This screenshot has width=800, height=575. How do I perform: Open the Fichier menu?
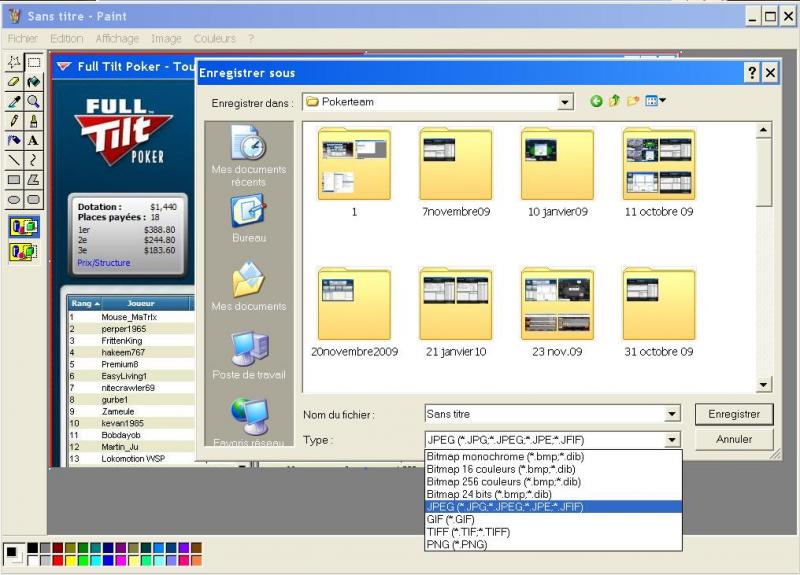click(22, 39)
